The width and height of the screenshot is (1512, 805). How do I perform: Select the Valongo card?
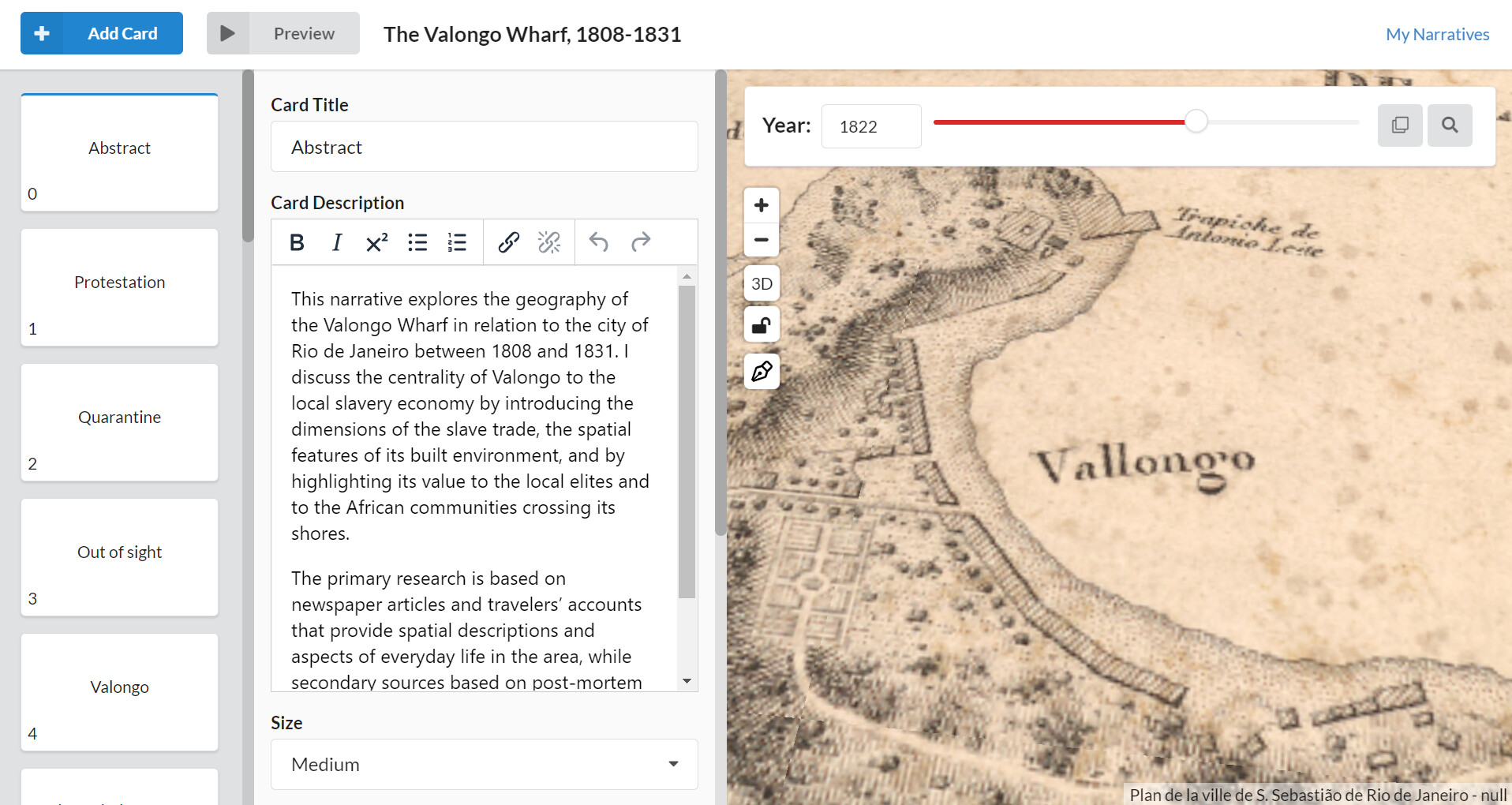tap(119, 692)
